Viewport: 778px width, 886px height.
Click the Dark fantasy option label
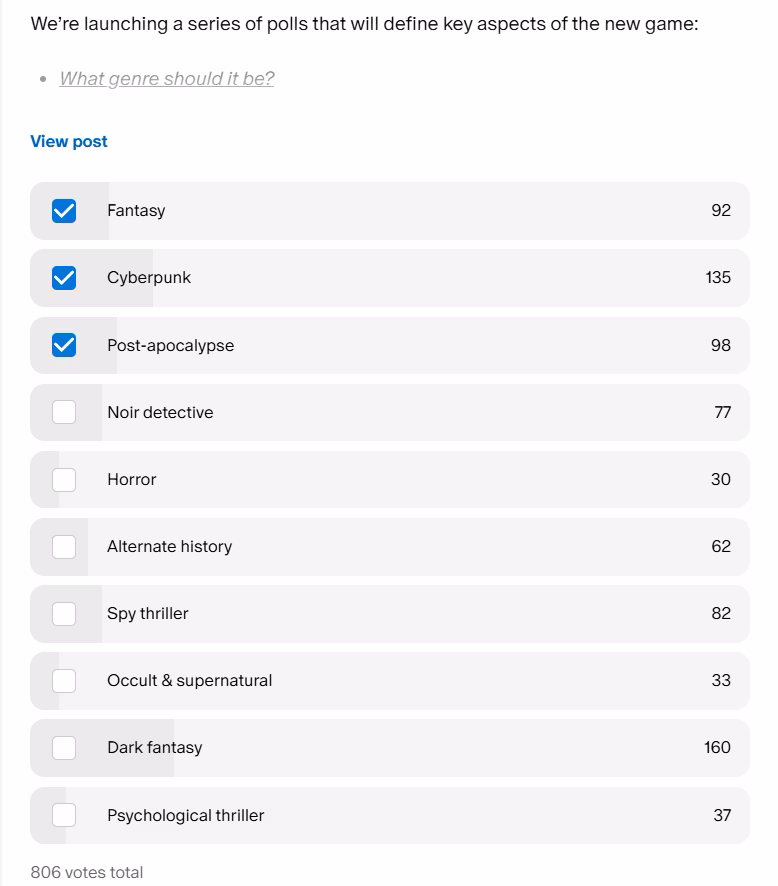[154, 747]
